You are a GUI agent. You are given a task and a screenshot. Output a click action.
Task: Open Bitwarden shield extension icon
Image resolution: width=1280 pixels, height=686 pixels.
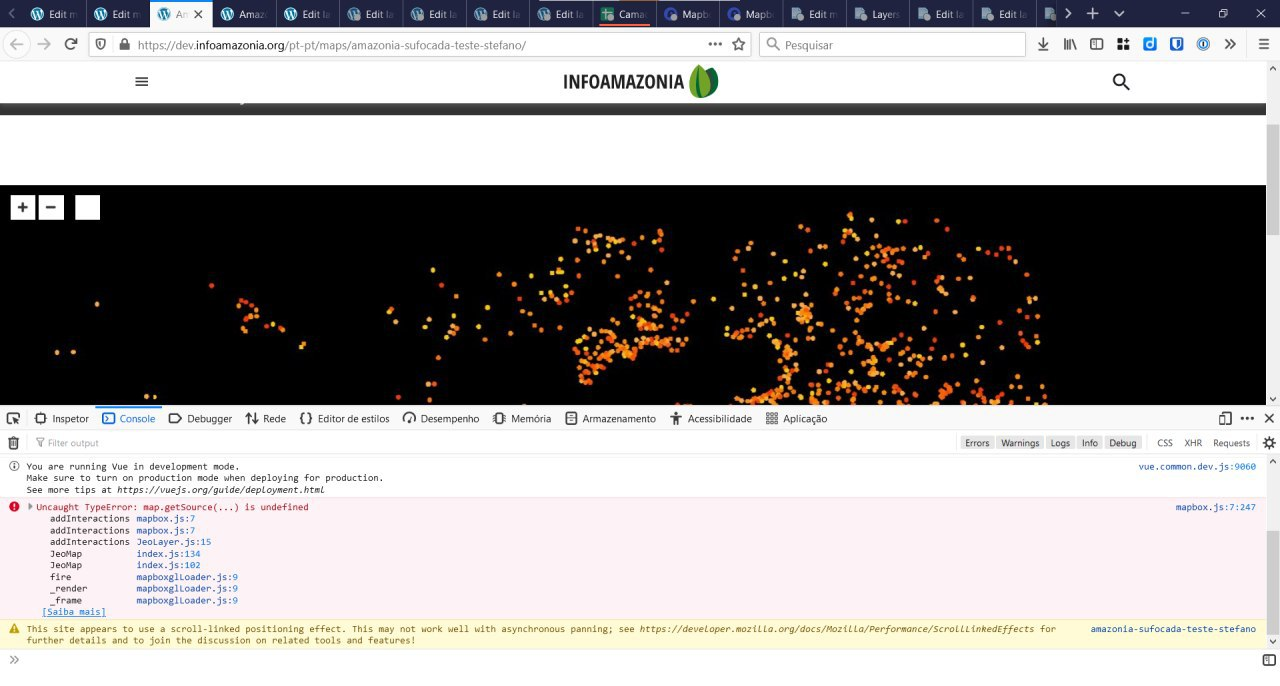[x=1177, y=44]
